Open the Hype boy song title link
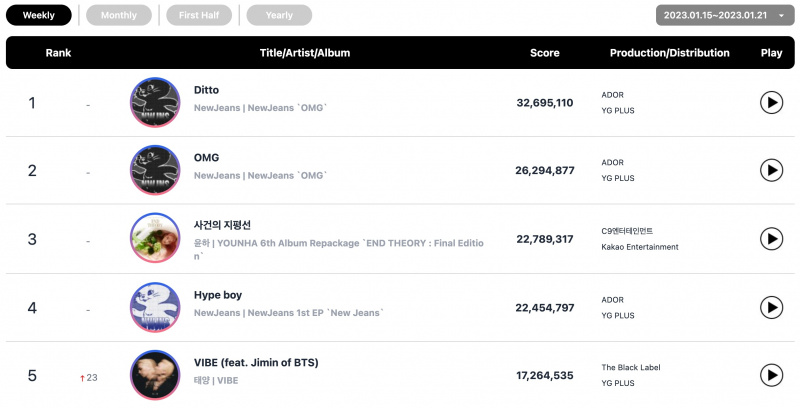 point(218,295)
